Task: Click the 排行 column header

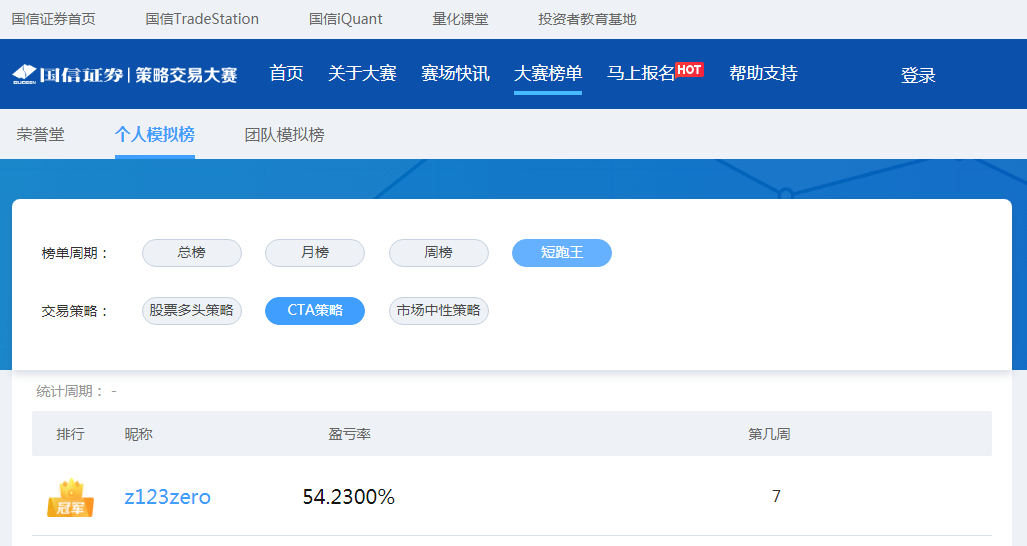Action: (70, 434)
